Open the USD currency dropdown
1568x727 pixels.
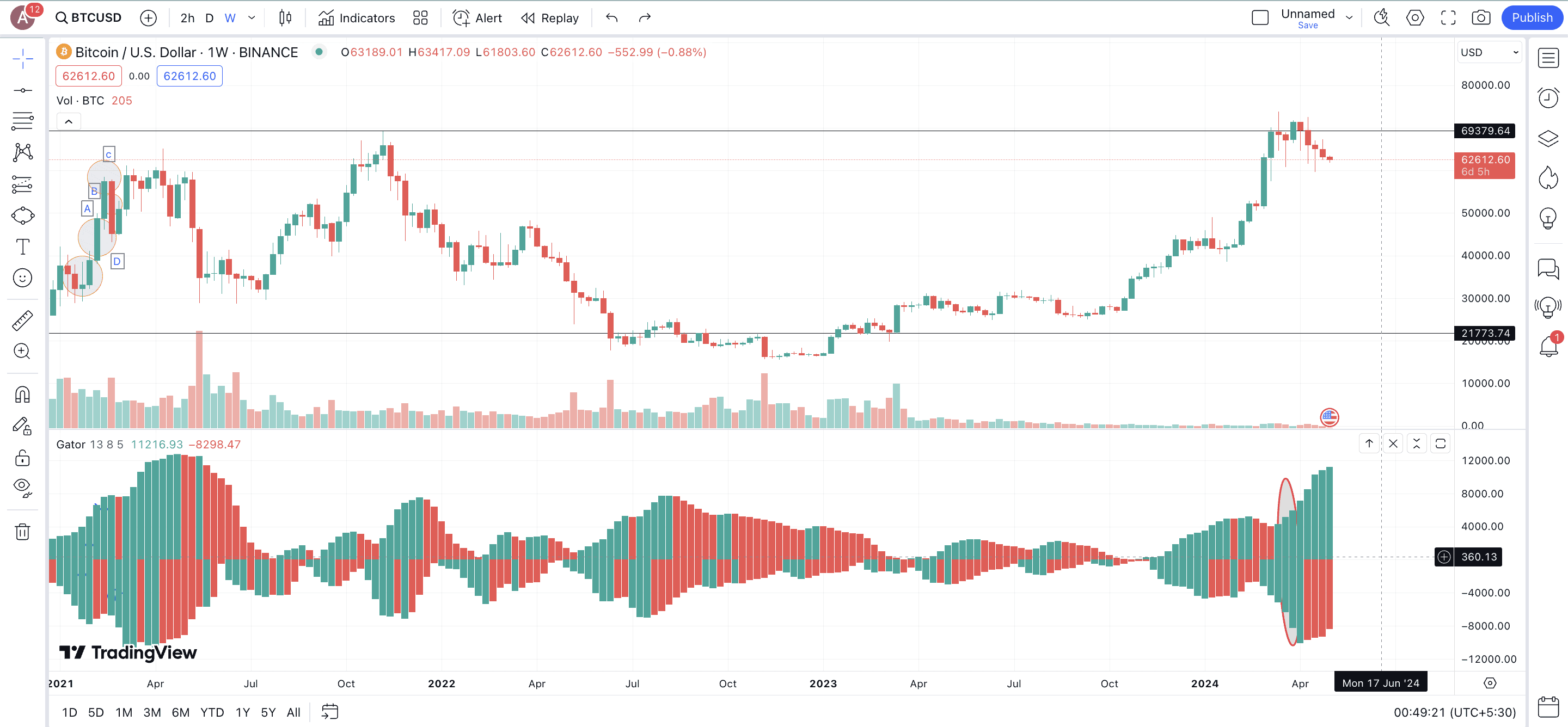coord(1489,52)
